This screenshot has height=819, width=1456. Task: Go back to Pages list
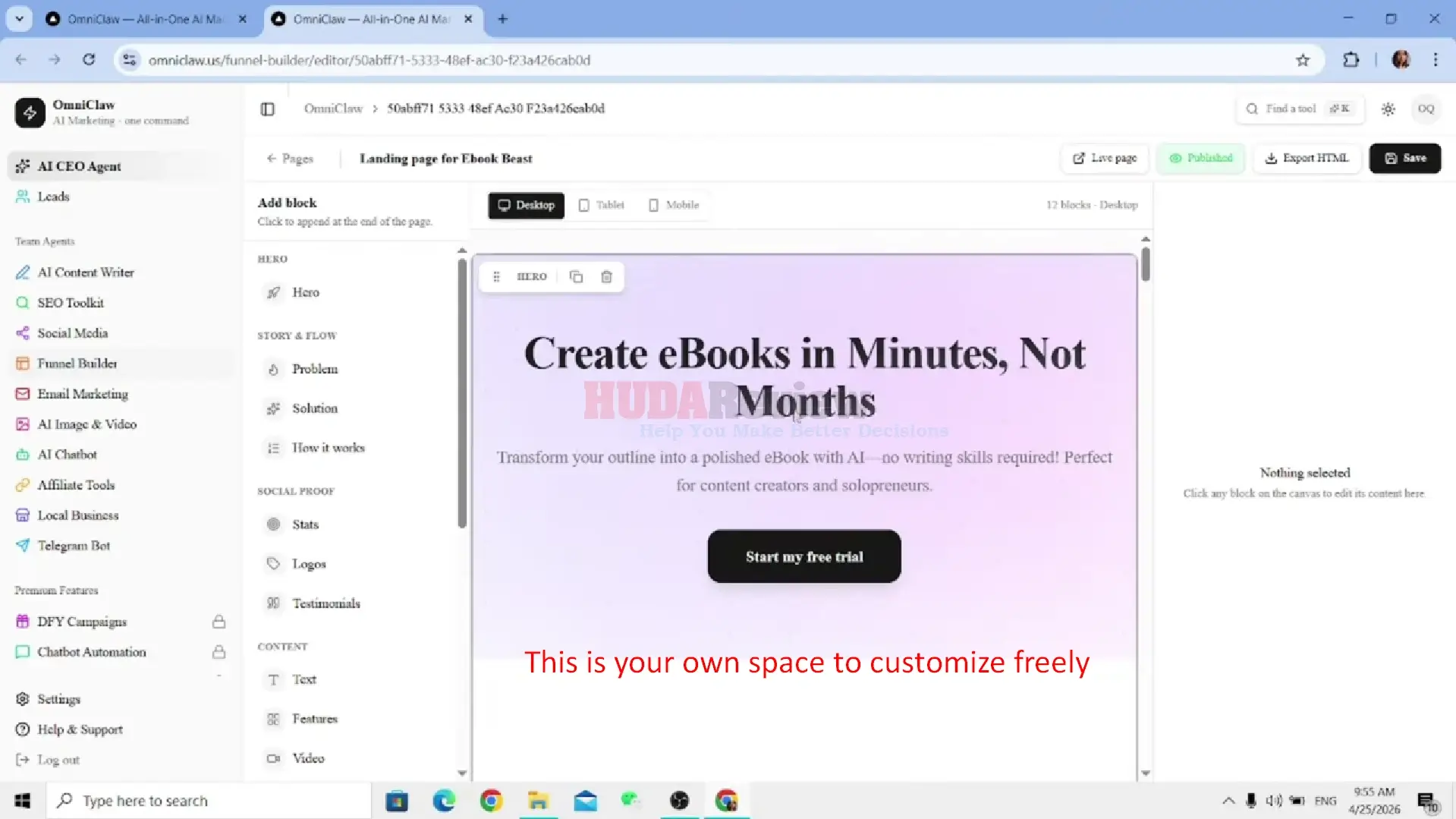(x=290, y=159)
